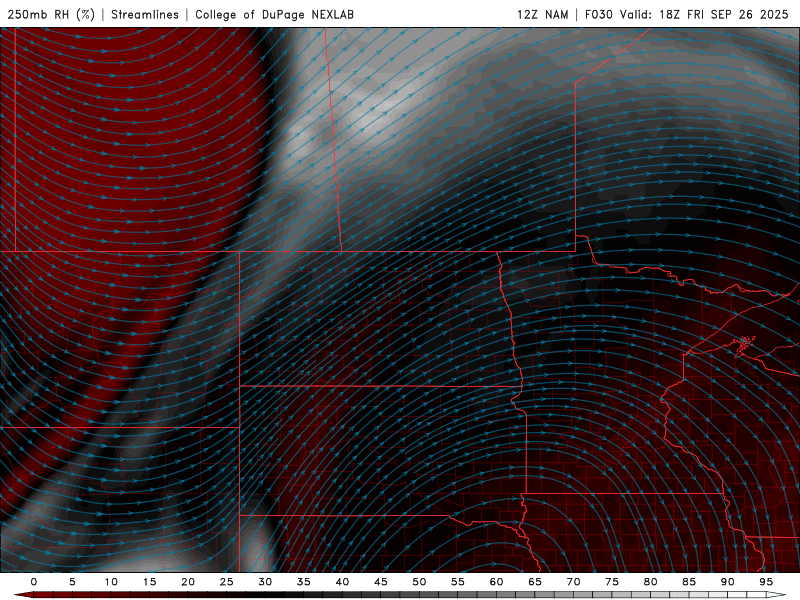Click the '50' value on the color scale
This screenshot has height=600, width=800.
point(419,582)
